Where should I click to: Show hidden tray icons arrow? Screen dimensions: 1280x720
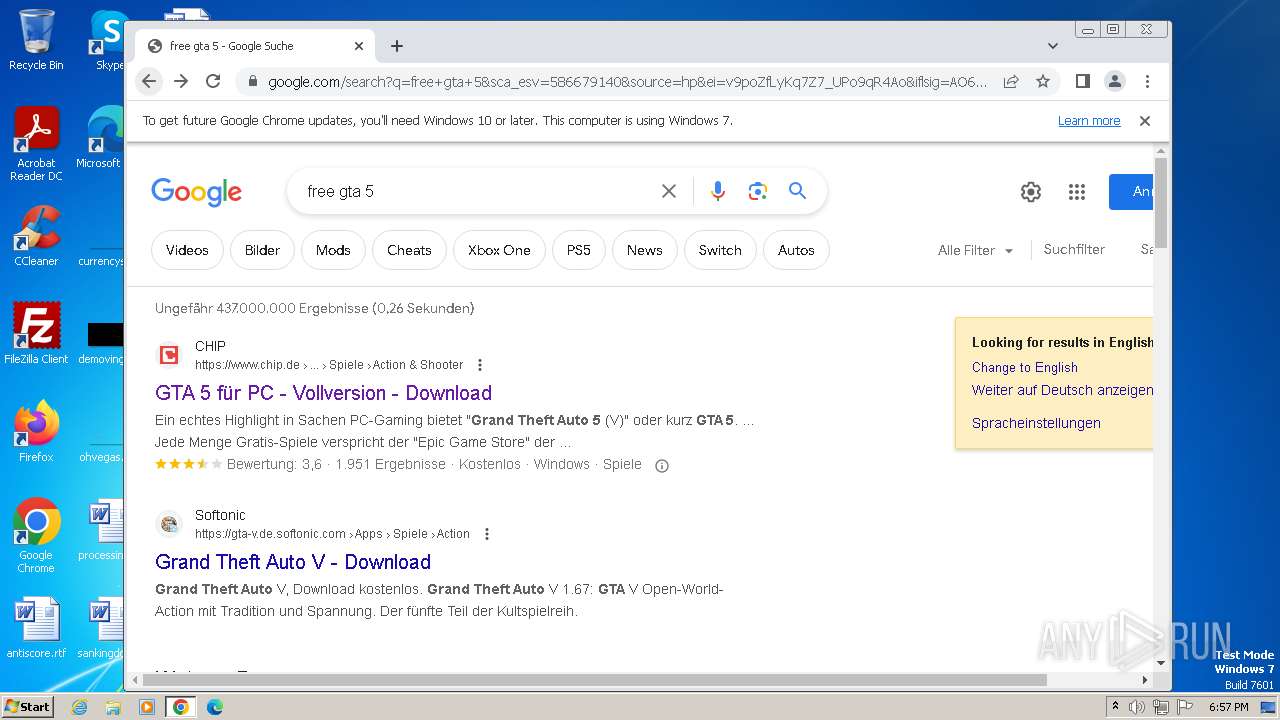click(x=1115, y=706)
